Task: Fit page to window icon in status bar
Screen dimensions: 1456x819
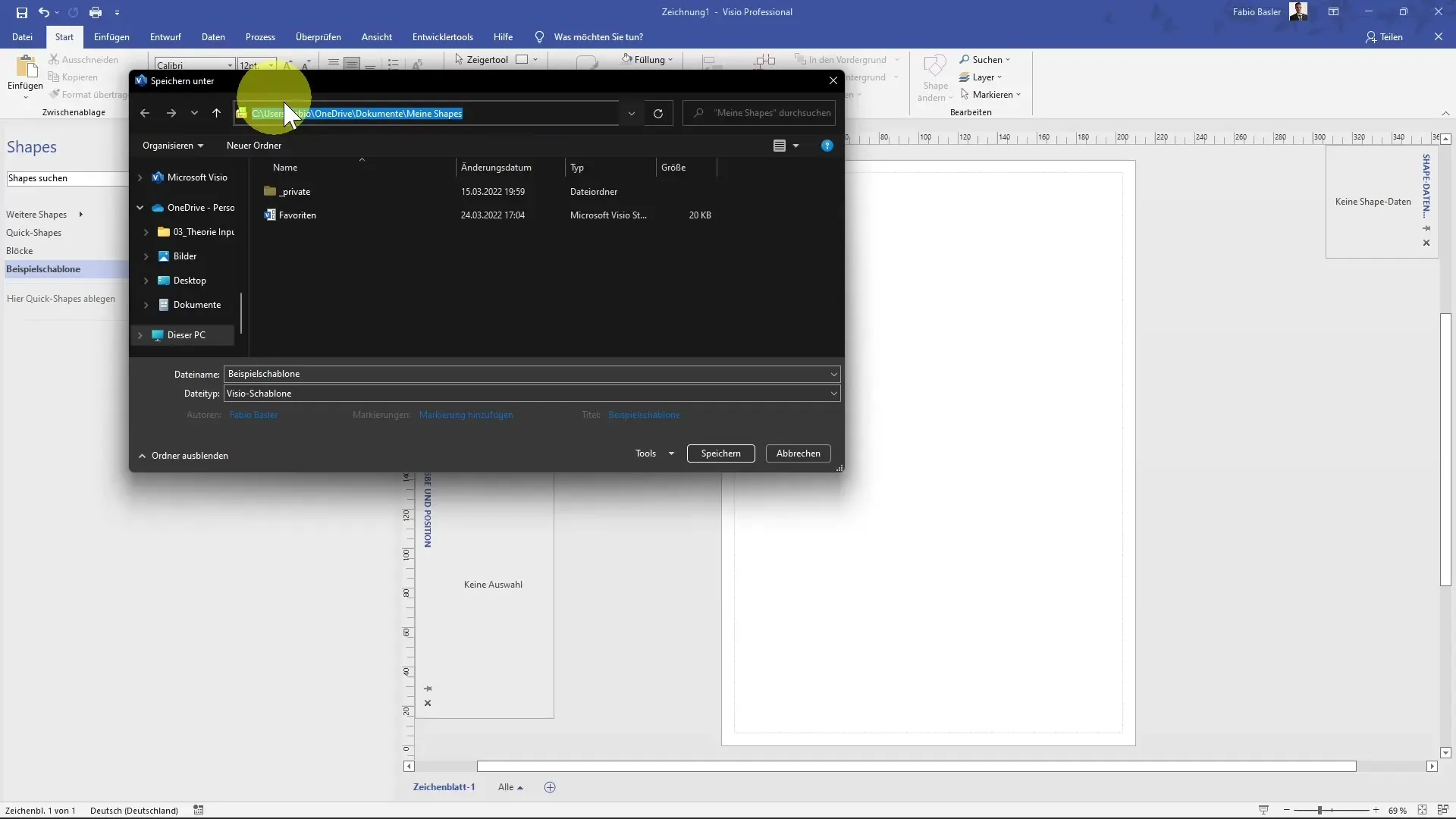Action: coord(1423,810)
